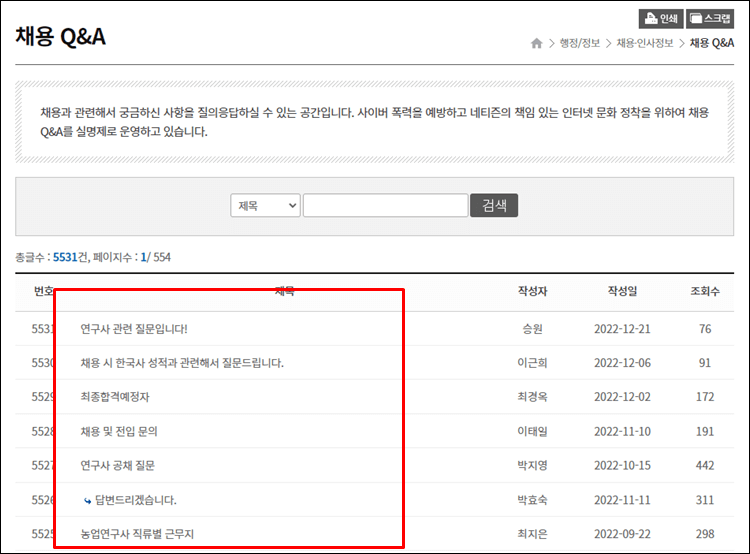Open post 채용 및 전입 문의
The width and height of the screenshot is (750, 554).
click(119, 432)
